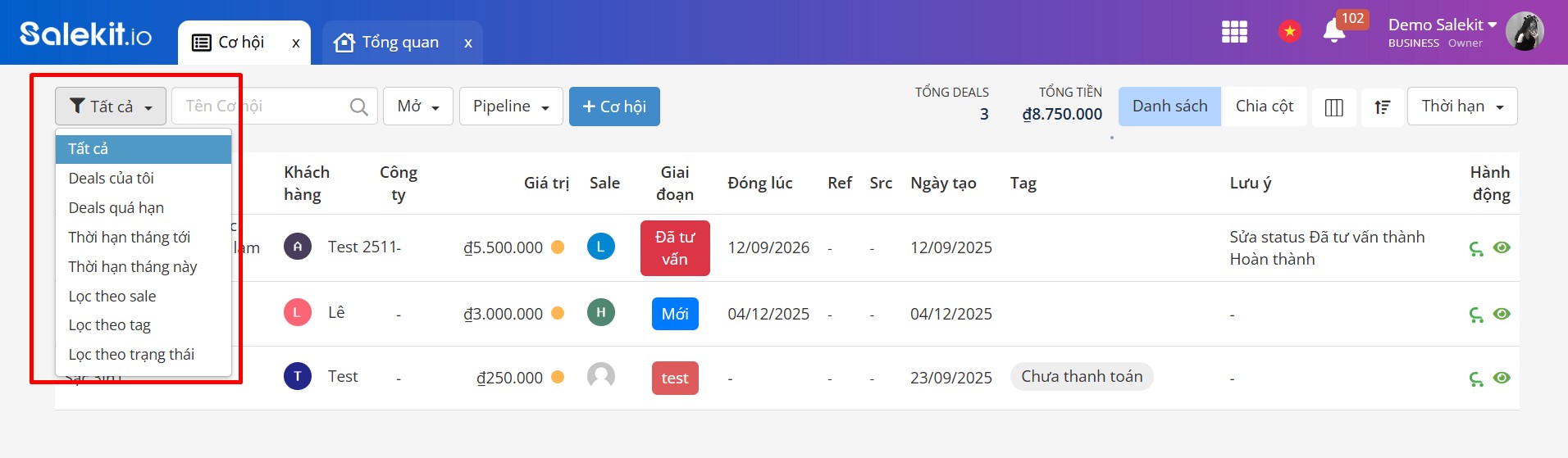Open the column settings icon
The height and width of the screenshot is (458, 1568).
(1333, 107)
